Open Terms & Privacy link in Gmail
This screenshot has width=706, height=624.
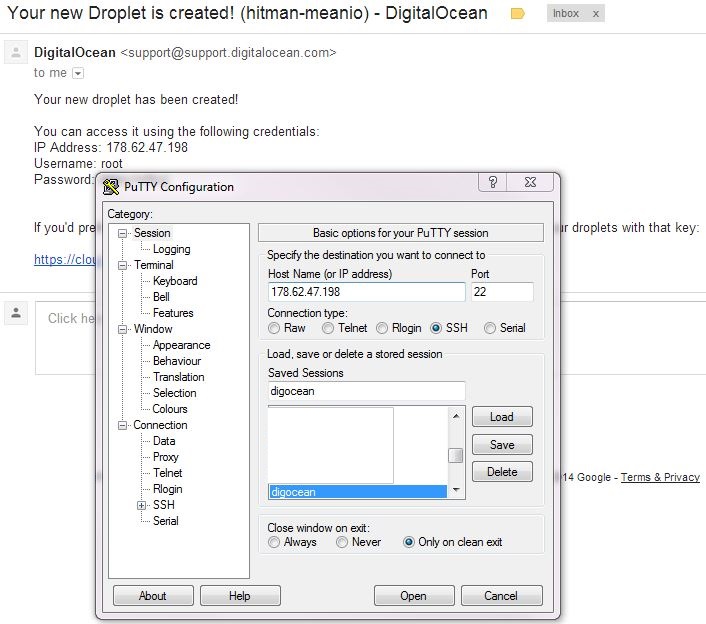[660, 477]
